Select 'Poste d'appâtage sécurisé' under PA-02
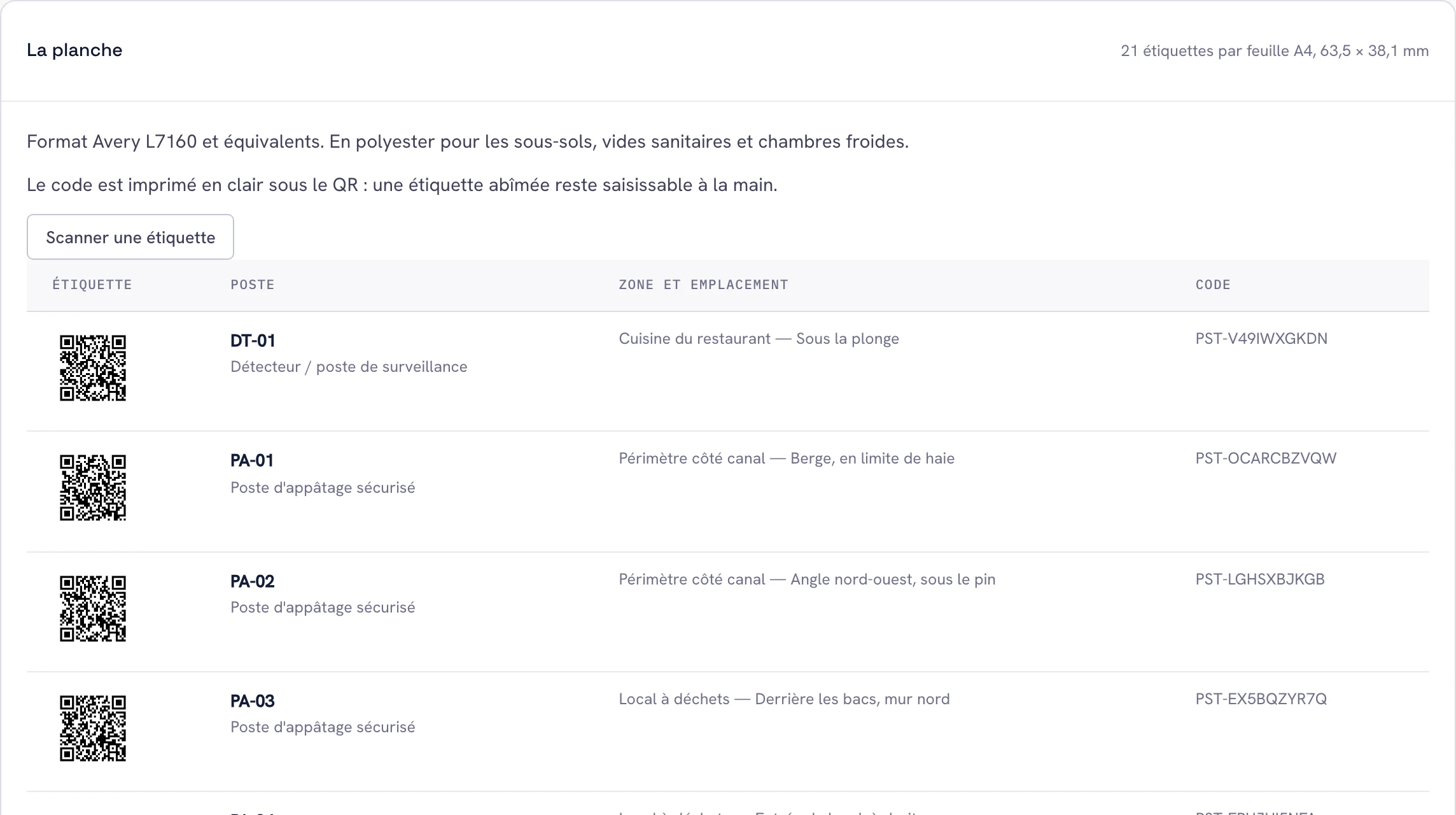The image size is (1456, 815). [323, 607]
